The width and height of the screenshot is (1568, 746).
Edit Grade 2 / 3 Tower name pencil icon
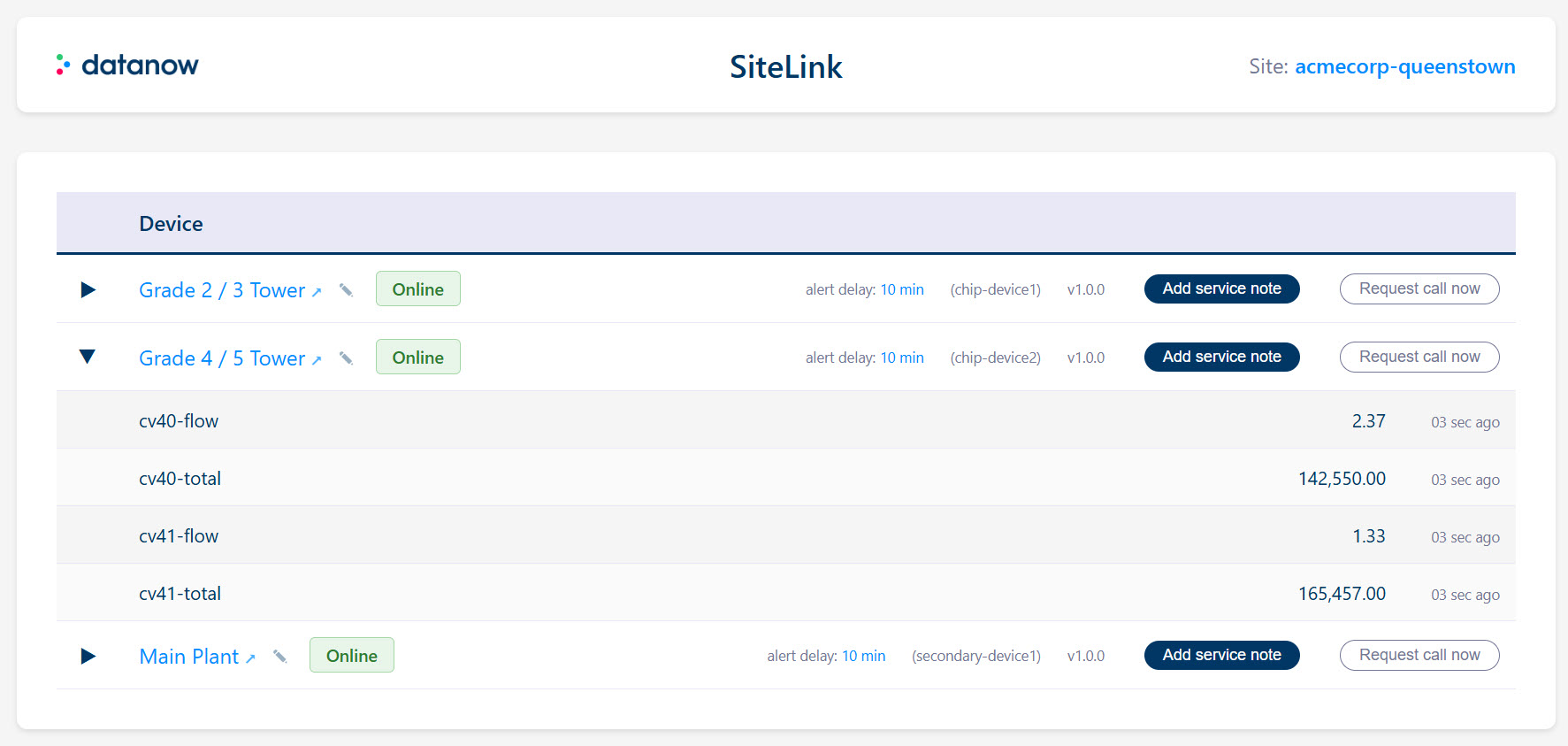coord(346,290)
